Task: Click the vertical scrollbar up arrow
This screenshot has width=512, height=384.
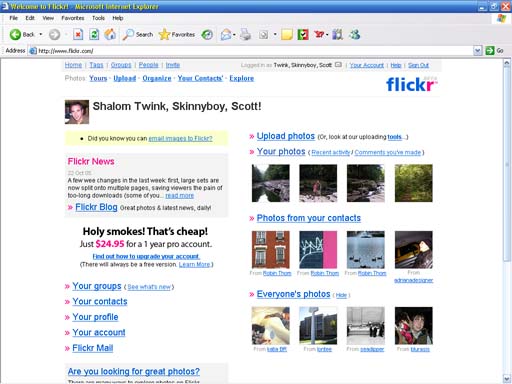Action: (507, 63)
